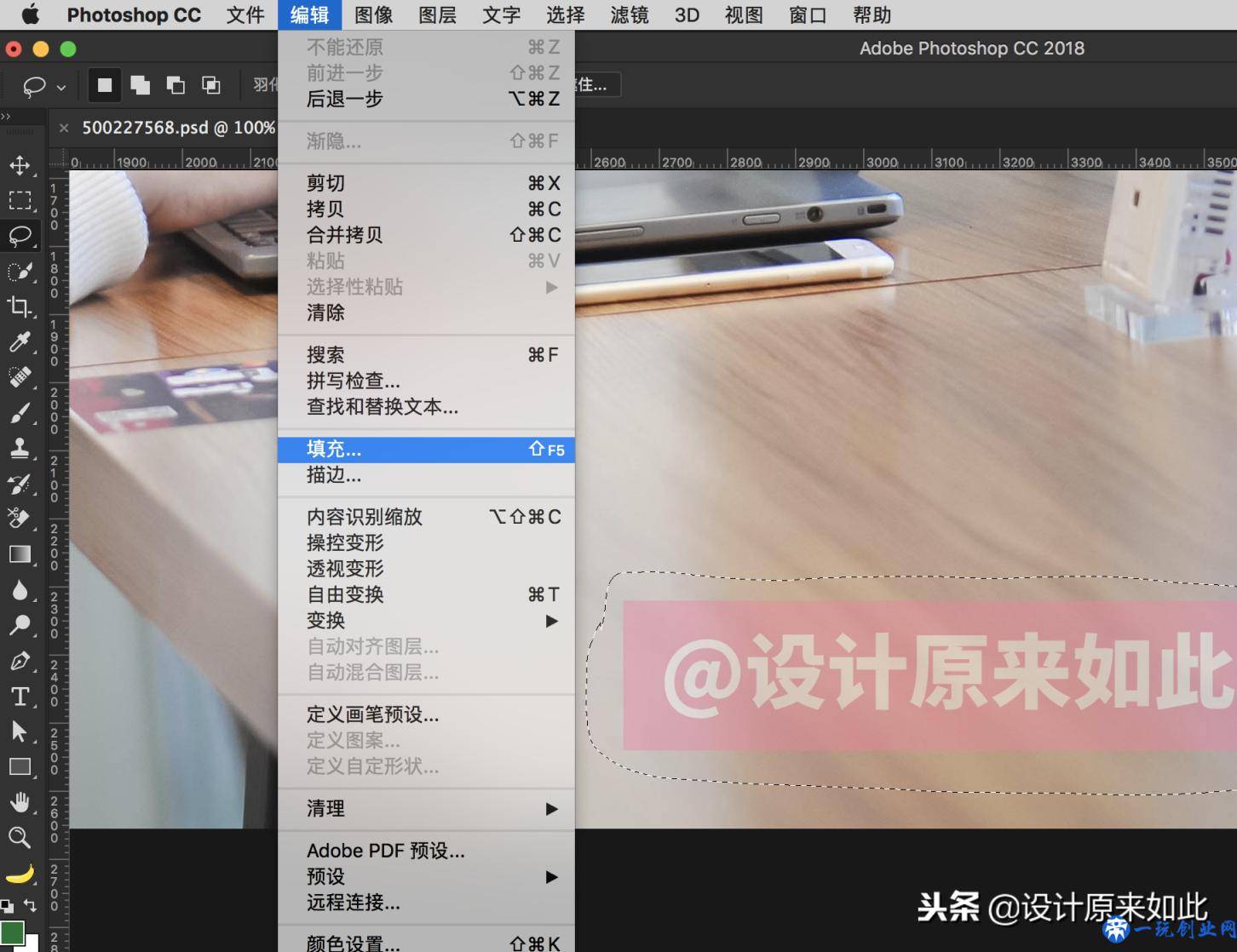Reset to default foreground and background colors

7,906
